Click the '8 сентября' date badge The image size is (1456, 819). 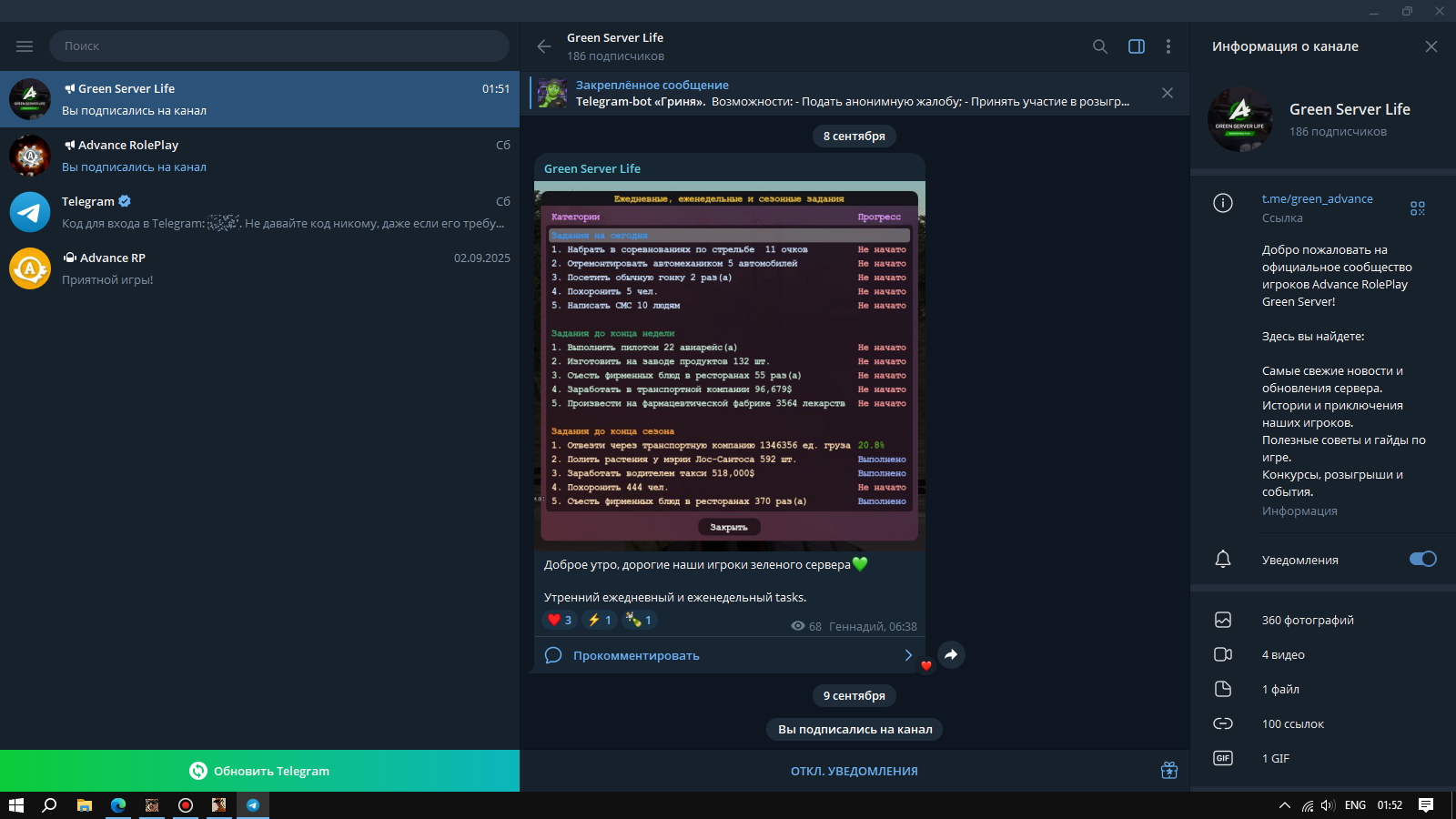click(854, 136)
